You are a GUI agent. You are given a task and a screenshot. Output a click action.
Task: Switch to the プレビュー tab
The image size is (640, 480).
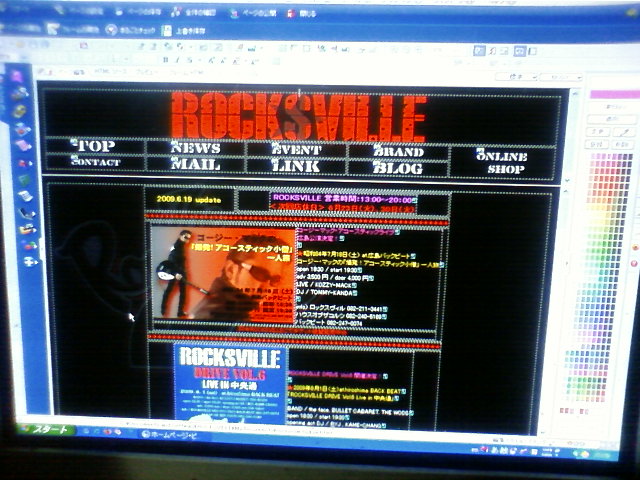pyautogui.click(x=144, y=72)
